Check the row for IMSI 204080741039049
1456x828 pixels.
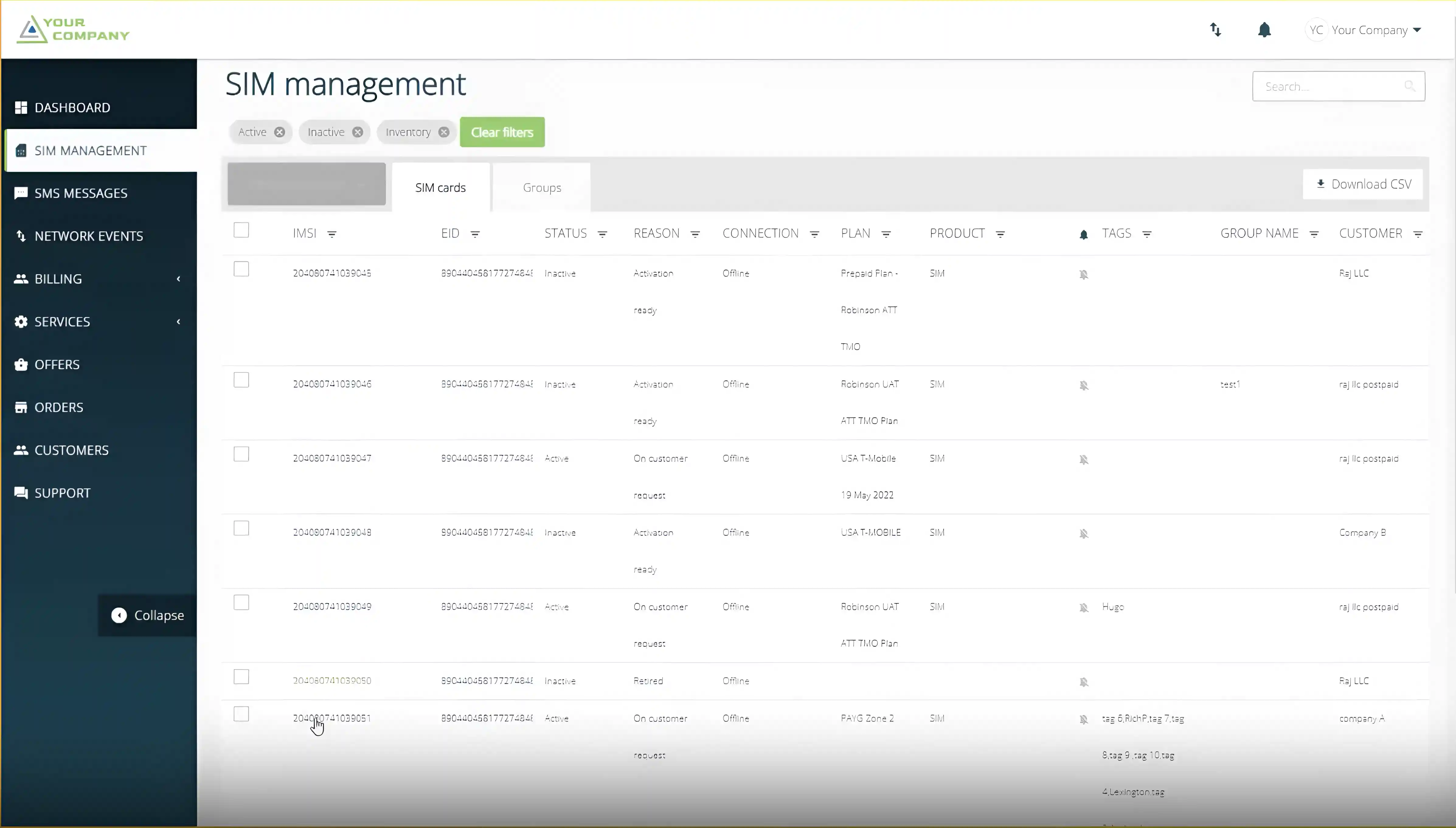point(241,602)
